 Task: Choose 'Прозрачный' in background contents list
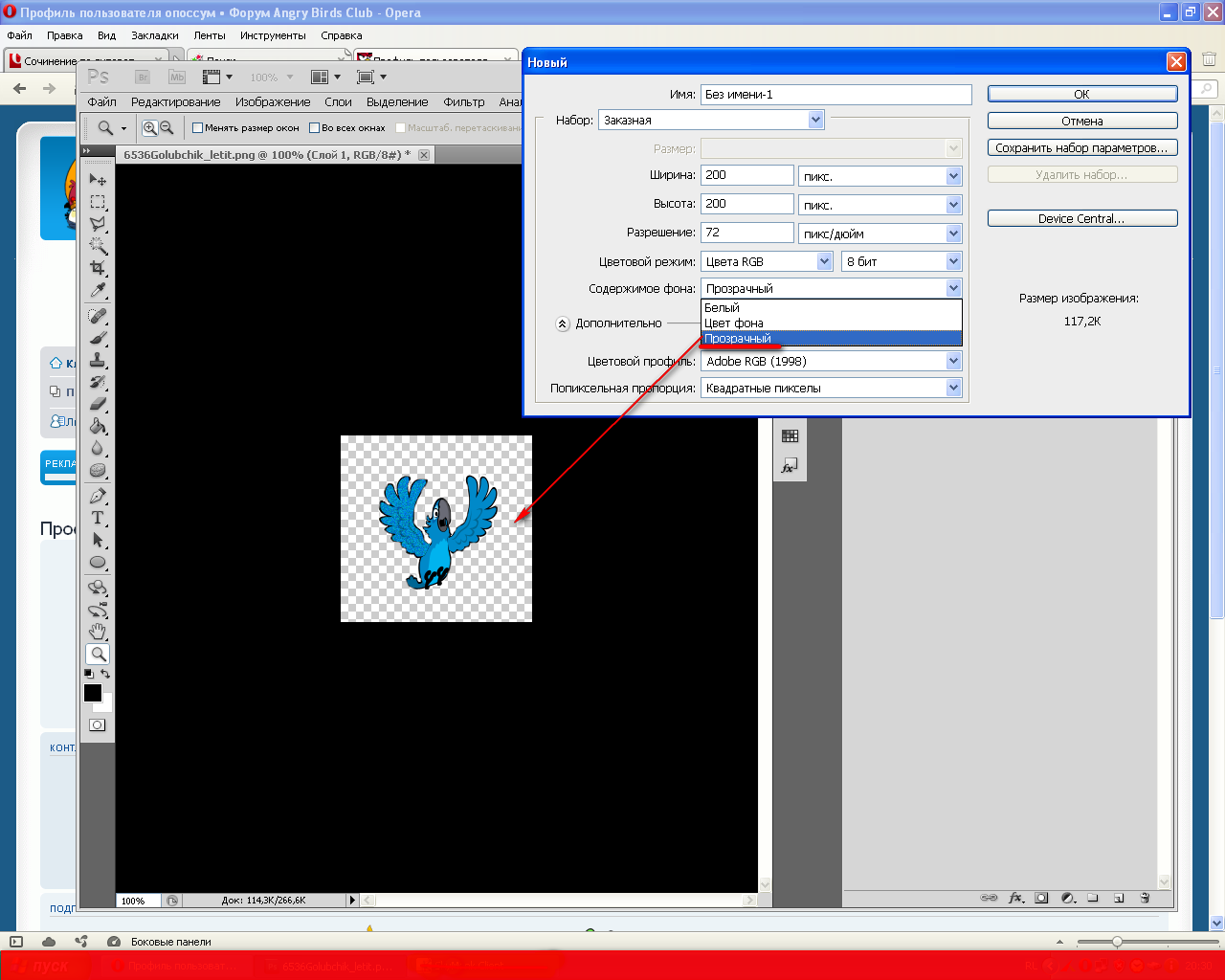coord(832,339)
